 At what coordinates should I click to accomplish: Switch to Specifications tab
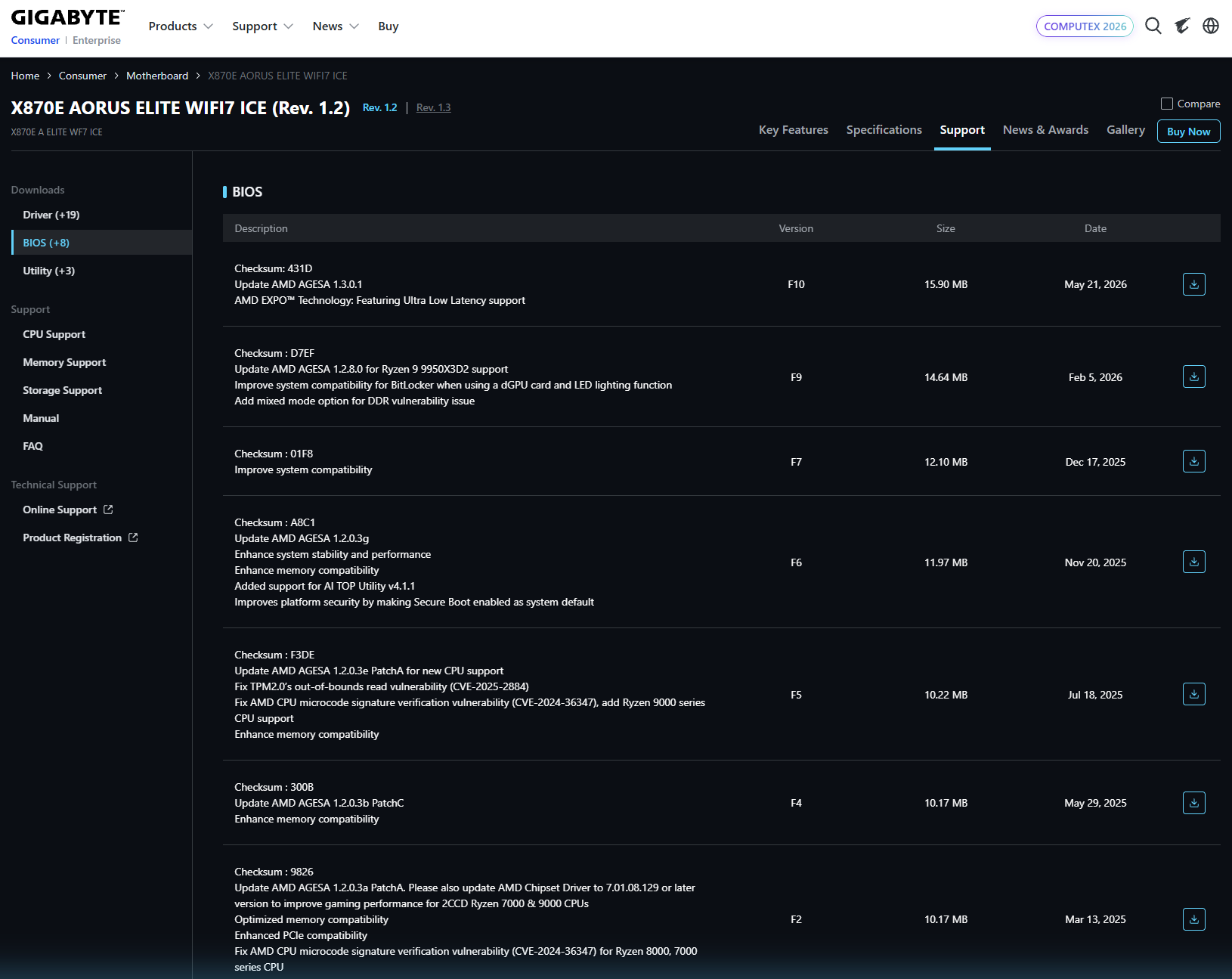[884, 130]
